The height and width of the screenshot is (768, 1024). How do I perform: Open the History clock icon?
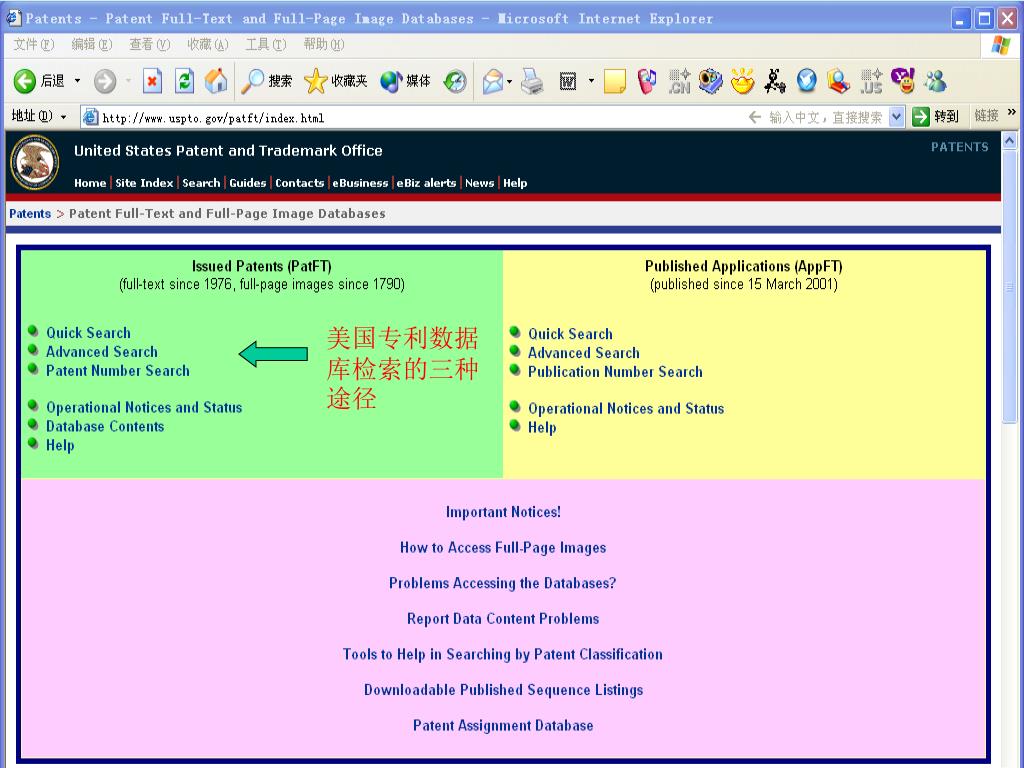(455, 81)
